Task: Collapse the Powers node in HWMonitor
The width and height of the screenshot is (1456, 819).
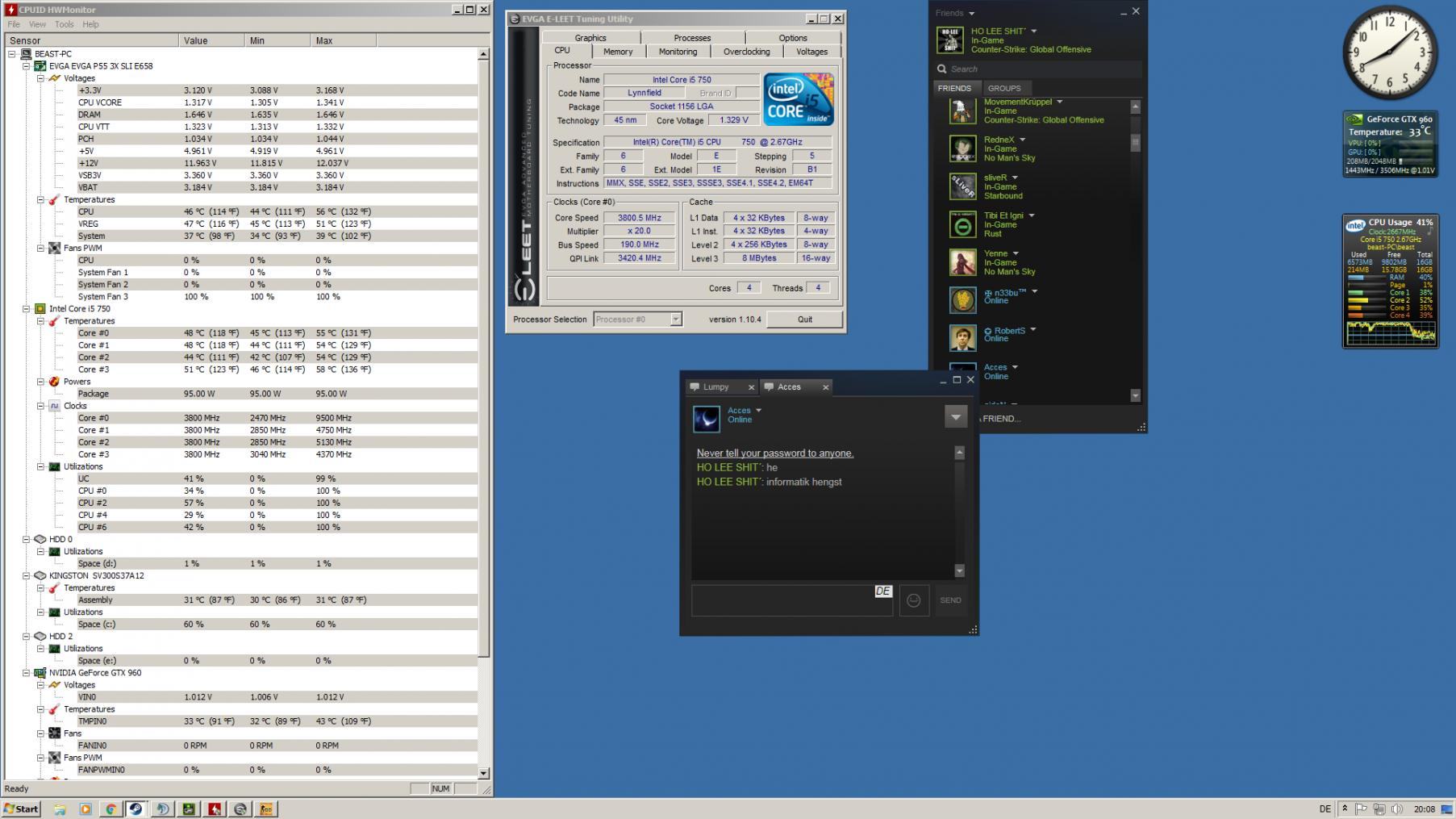Action: pyautogui.click(x=40, y=382)
